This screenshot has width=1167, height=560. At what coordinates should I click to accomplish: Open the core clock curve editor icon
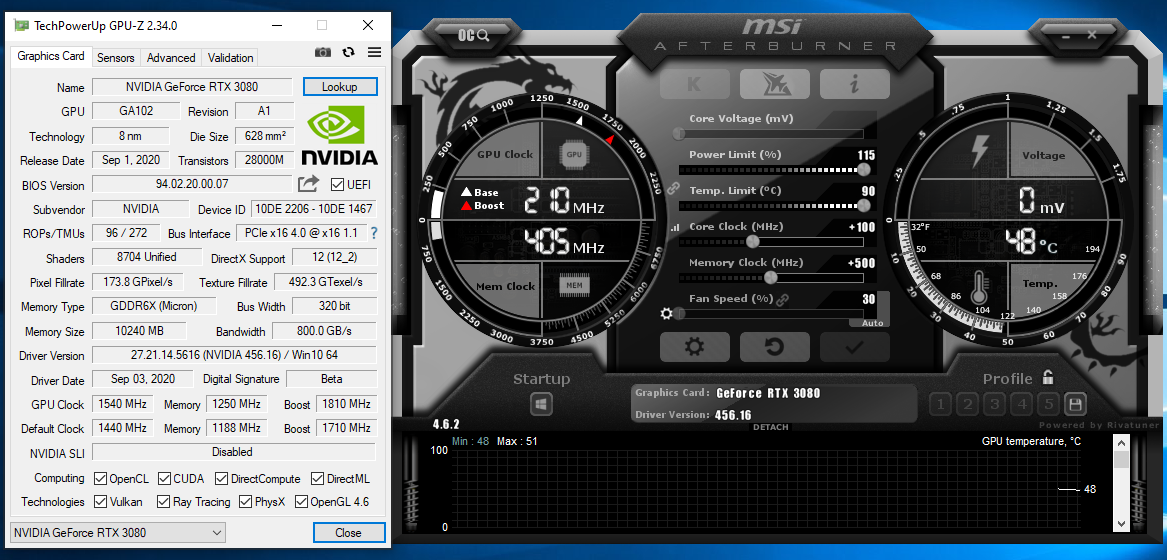pos(675,228)
